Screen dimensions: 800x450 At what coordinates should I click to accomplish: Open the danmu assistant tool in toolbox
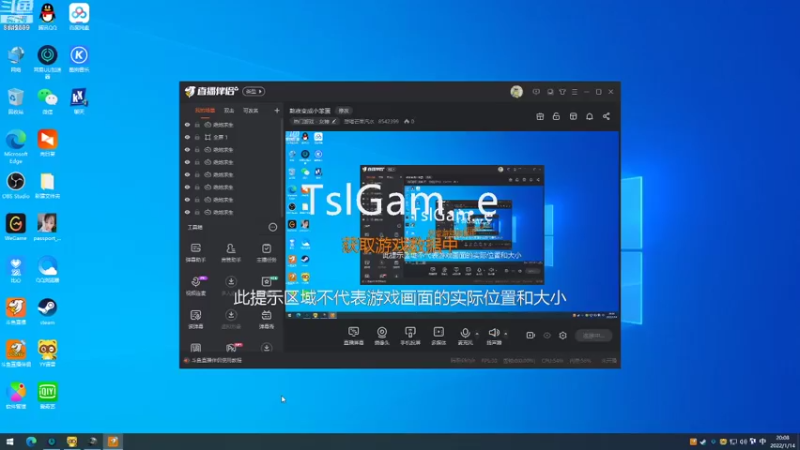195,253
